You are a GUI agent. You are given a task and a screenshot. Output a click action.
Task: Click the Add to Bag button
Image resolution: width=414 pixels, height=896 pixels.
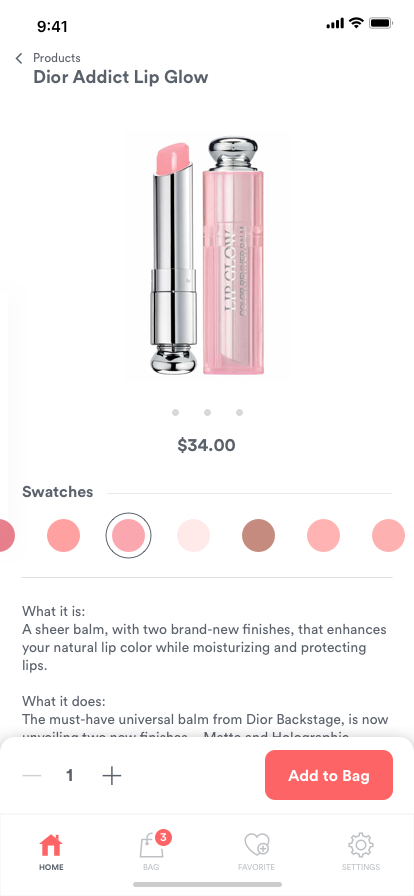point(329,775)
